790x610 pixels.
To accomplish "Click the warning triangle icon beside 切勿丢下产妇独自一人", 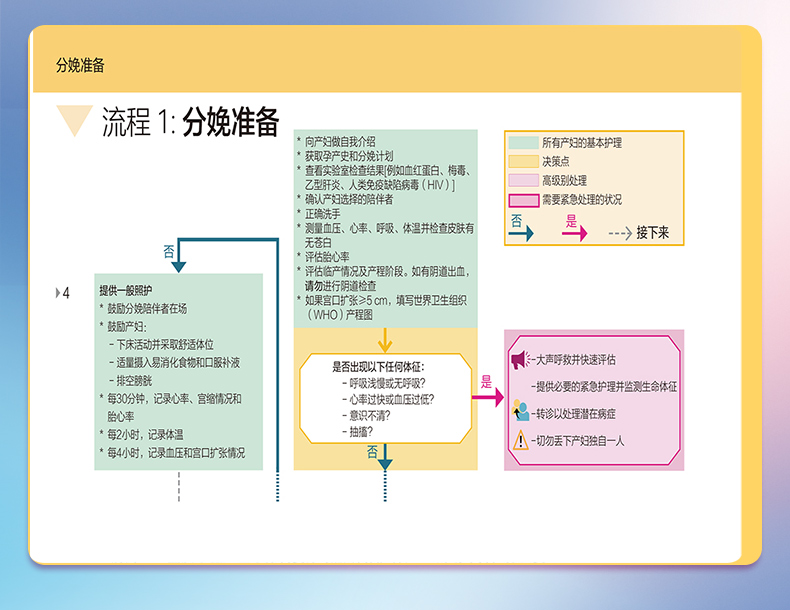I will click(520, 440).
